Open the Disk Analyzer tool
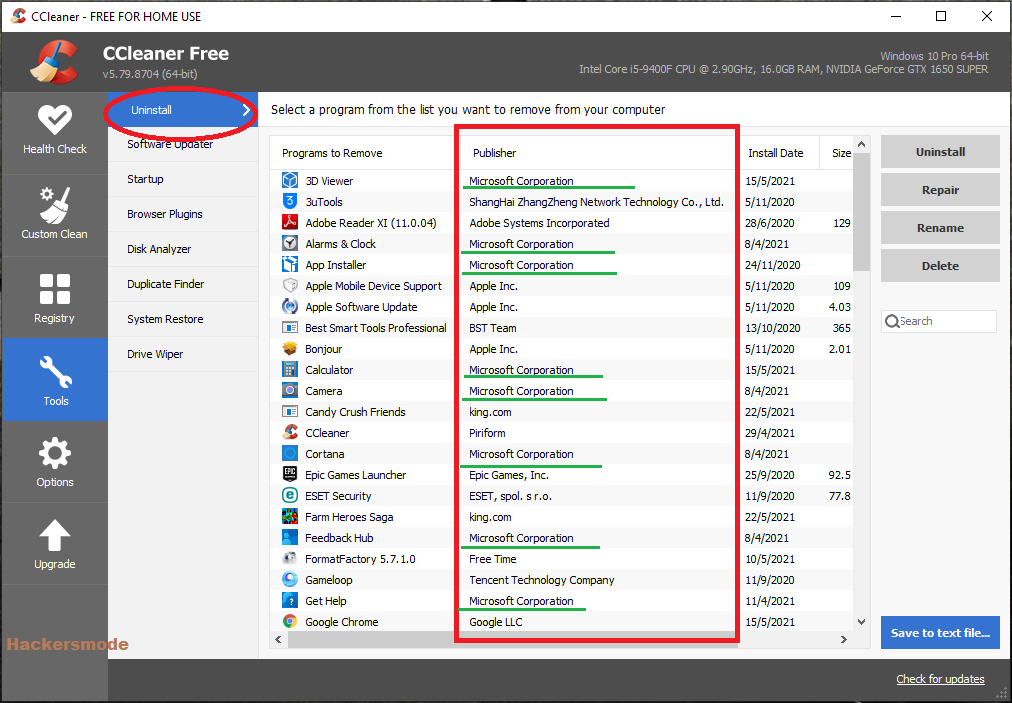The height and width of the screenshot is (703, 1012). click(183, 249)
